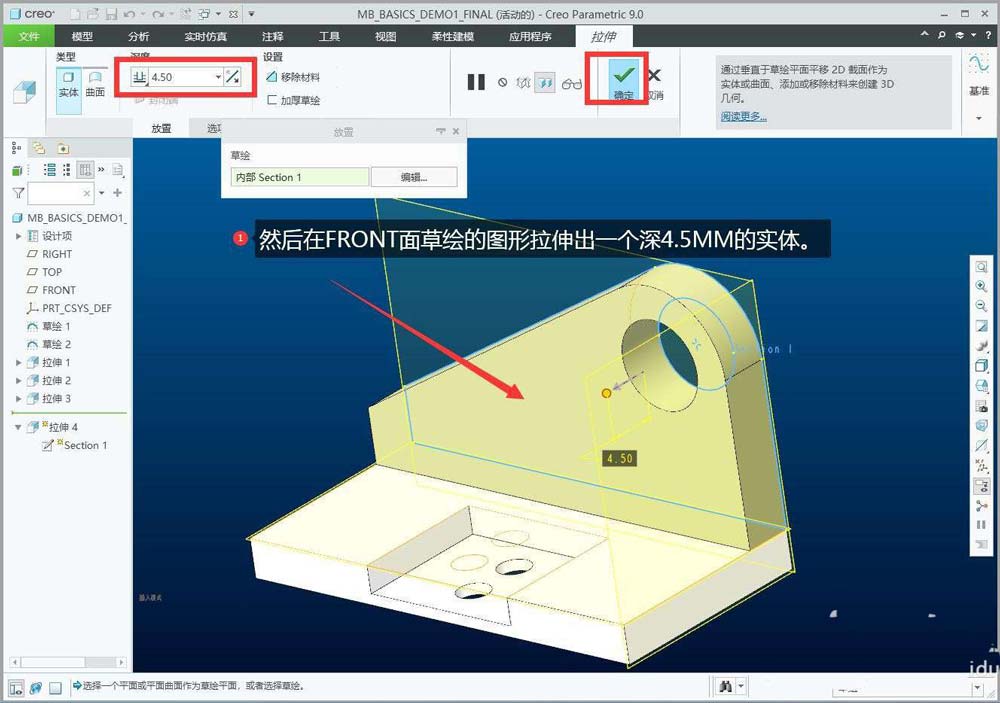Expand the 基准 datum dropdown
Screen dimensions: 1000x703
(x=979, y=118)
